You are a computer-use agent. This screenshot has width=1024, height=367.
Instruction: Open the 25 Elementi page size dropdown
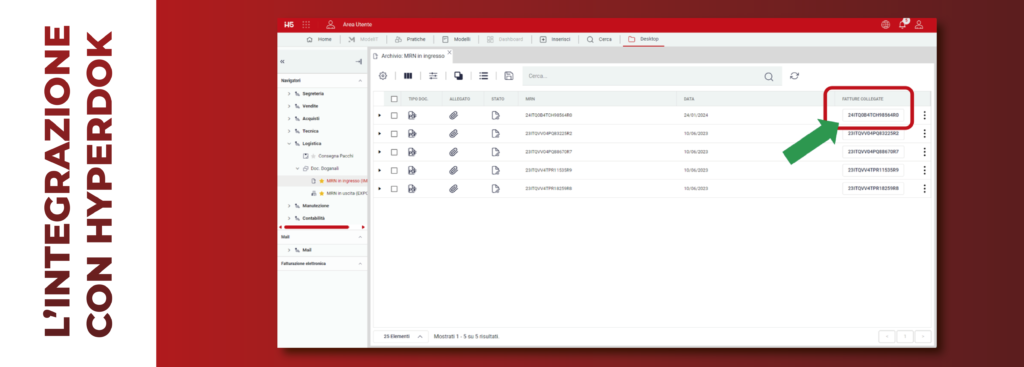point(400,336)
